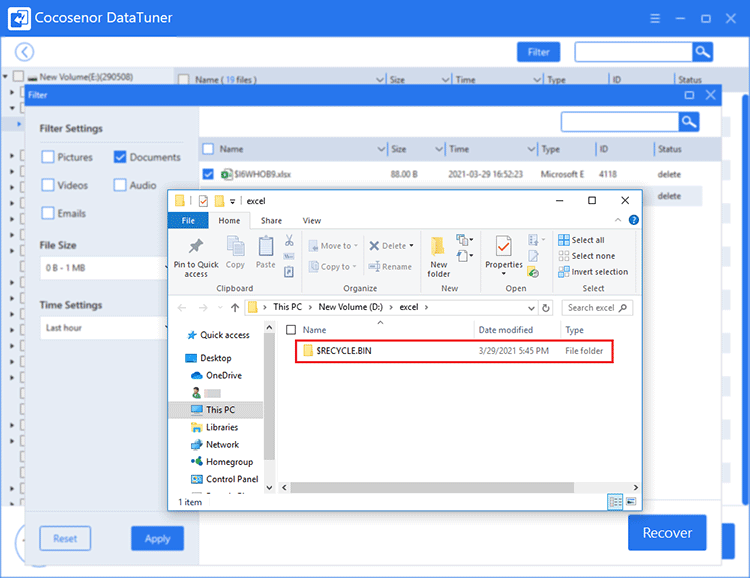The image size is (750, 578).
Task: Click the Search excel input field
Action: [x=597, y=308]
